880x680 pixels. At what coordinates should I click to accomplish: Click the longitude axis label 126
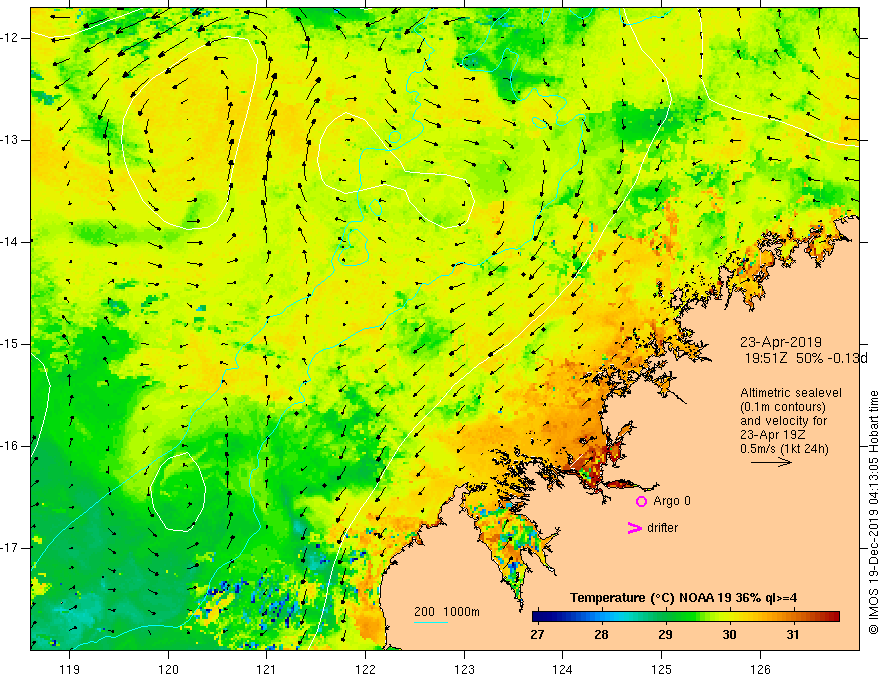click(x=760, y=669)
